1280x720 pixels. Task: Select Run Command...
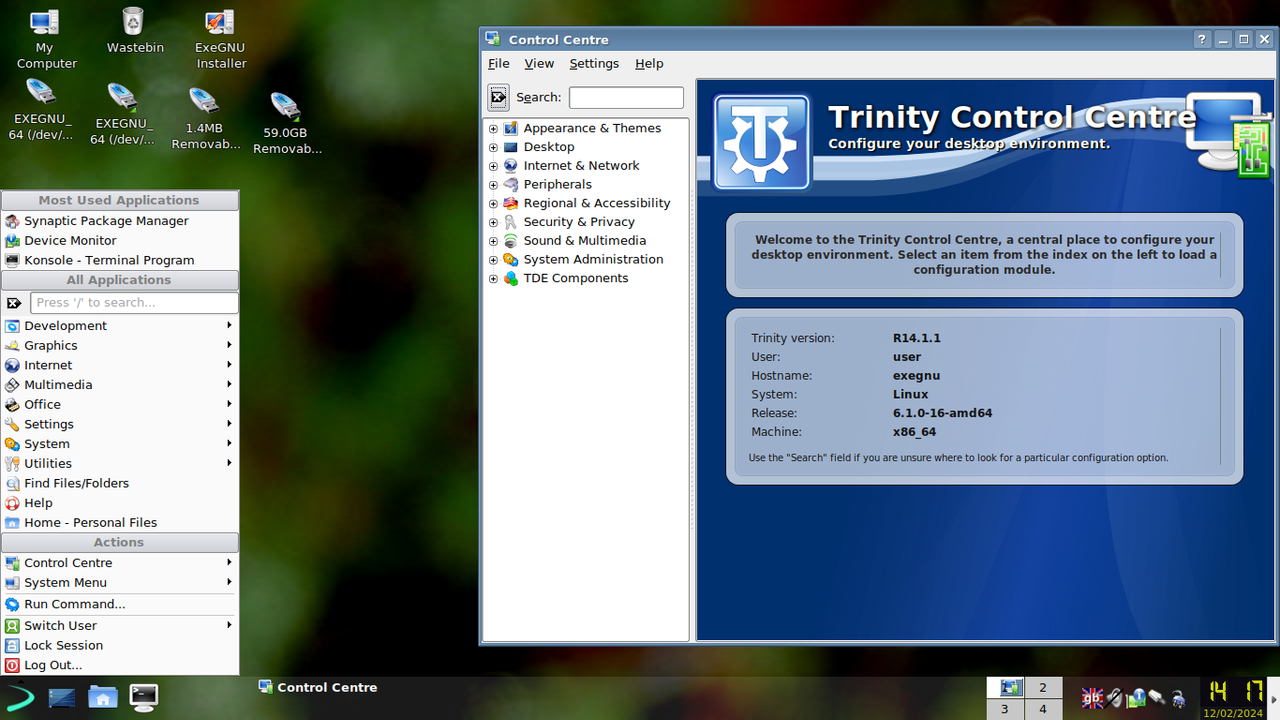(x=120, y=604)
